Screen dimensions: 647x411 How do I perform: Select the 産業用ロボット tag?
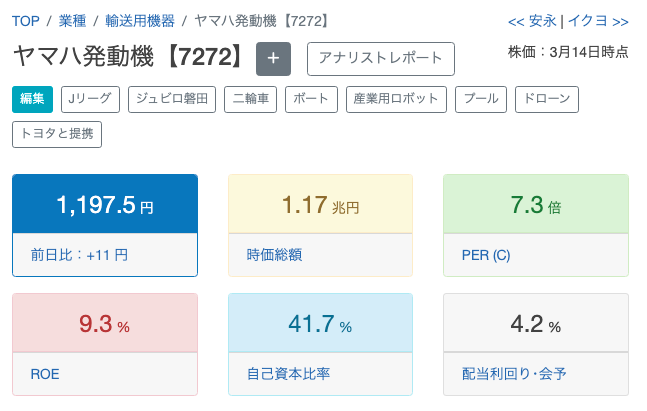click(x=396, y=99)
